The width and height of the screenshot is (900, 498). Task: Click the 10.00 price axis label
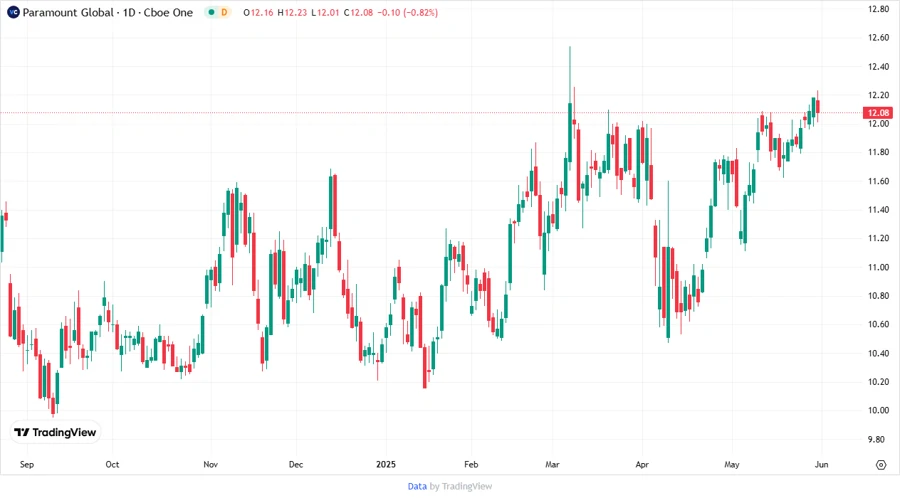tap(878, 410)
